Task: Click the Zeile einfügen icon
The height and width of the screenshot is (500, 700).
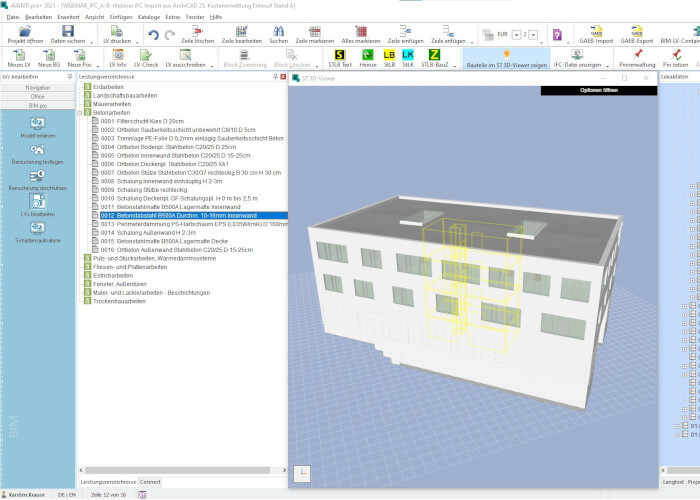Action: (x=405, y=31)
